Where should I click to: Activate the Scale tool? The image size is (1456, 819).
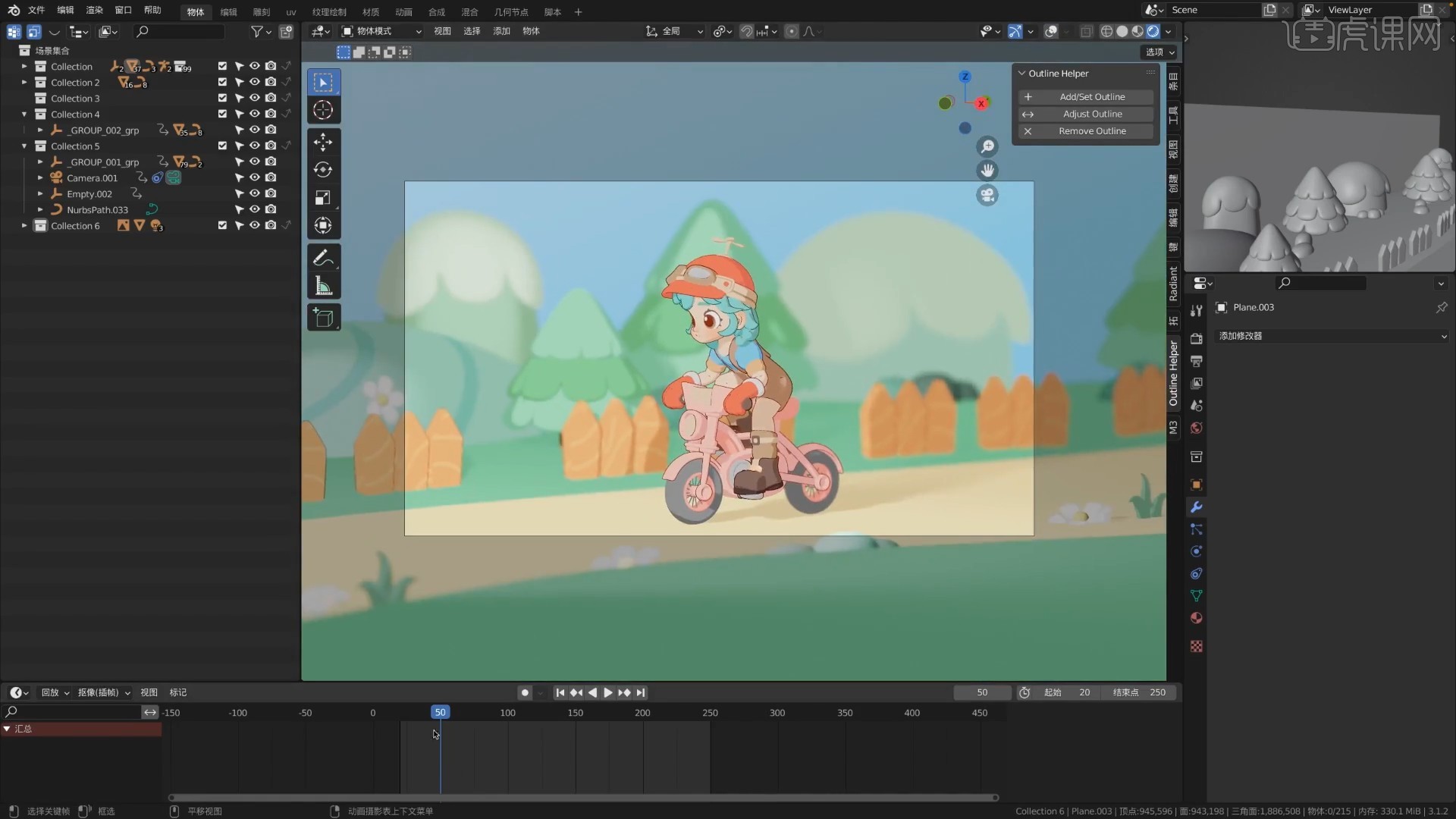pyautogui.click(x=323, y=198)
